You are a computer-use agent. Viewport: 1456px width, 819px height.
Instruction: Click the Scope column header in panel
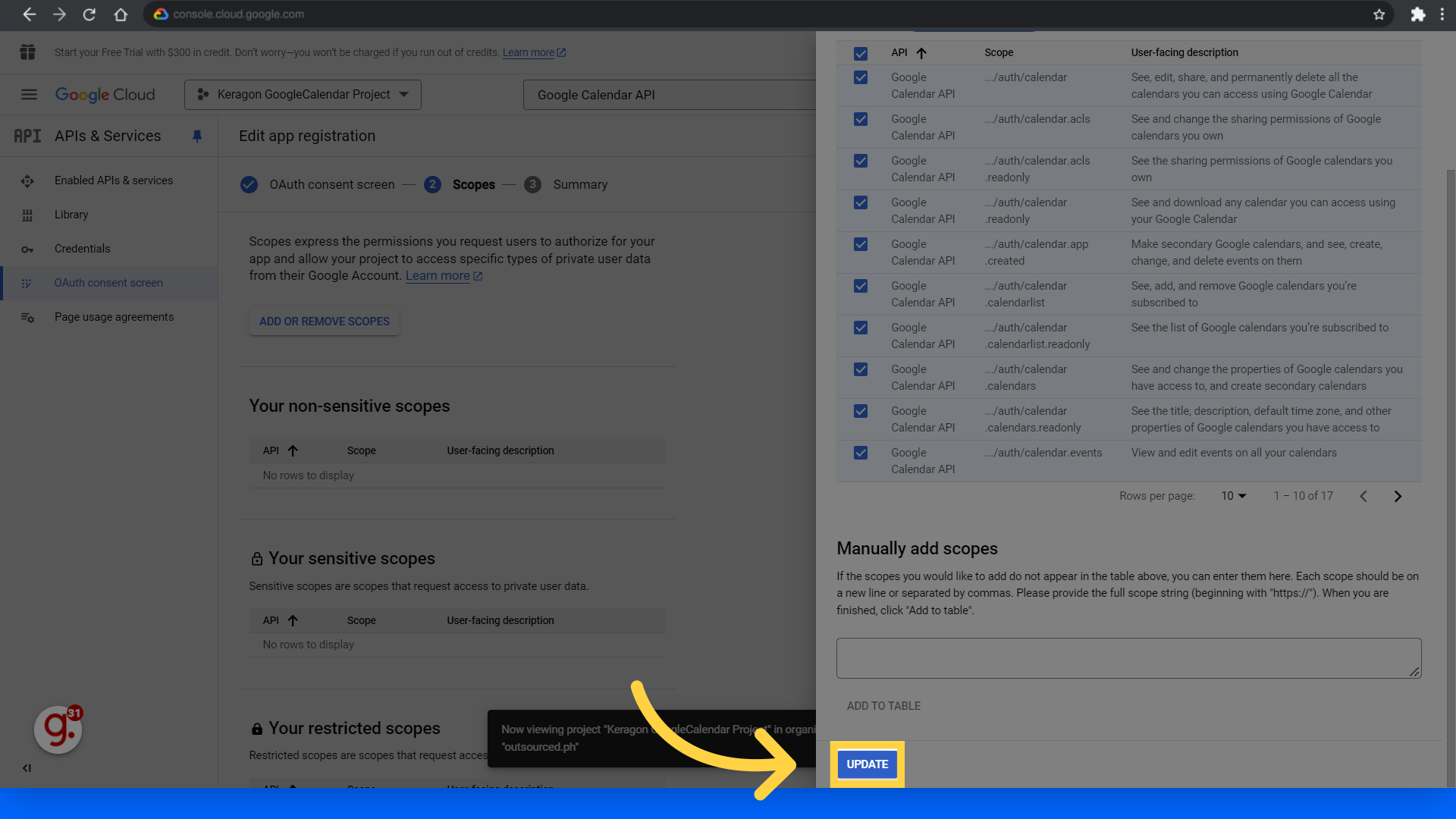click(999, 52)
